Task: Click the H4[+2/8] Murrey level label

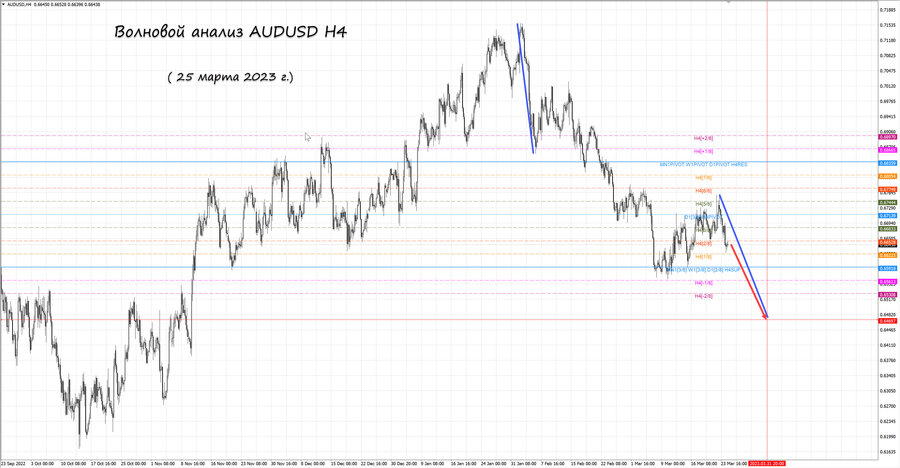Action: pyautogui.click(x=703, y=138)
